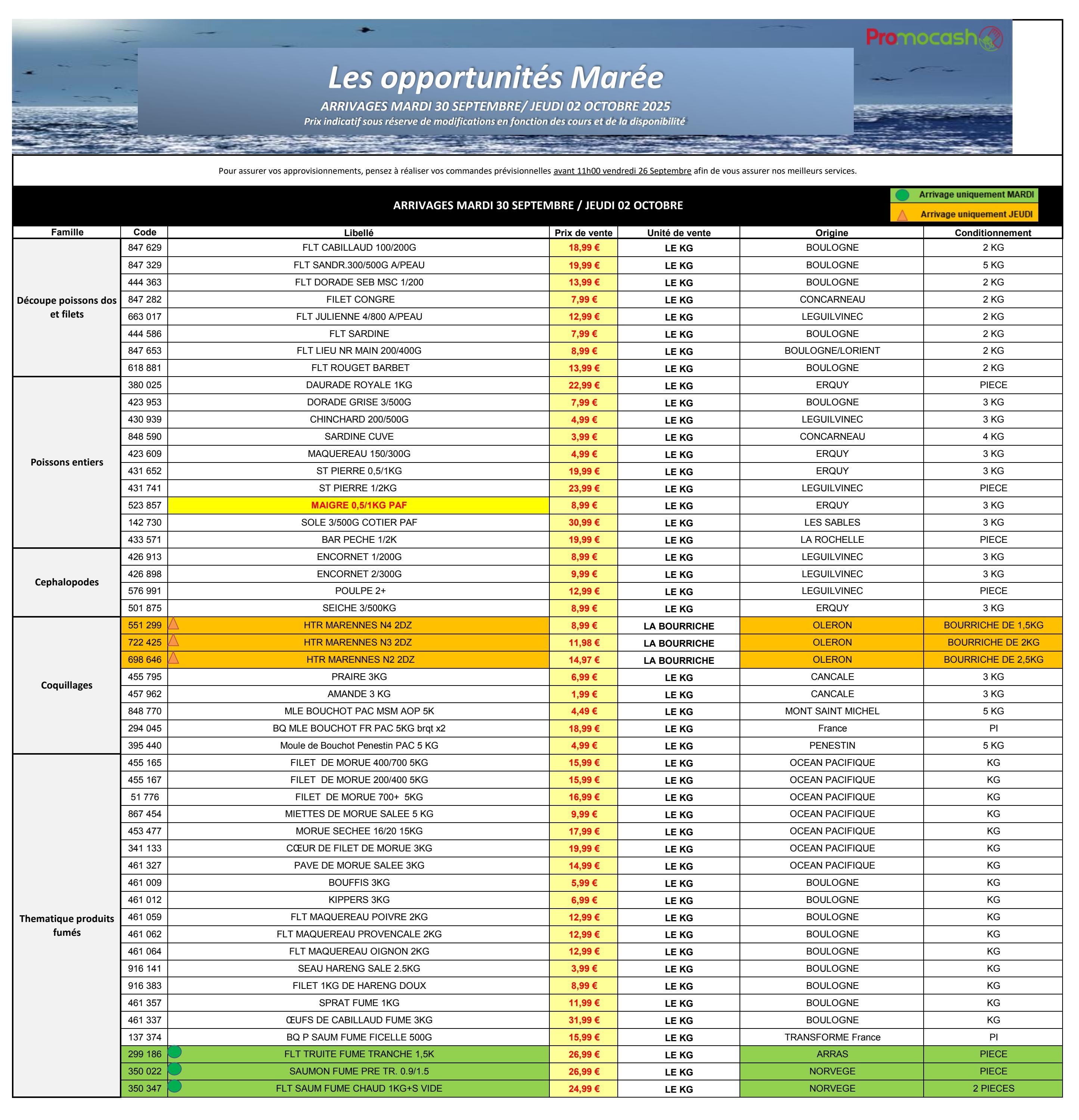
Task: Click green circle beside code 350 347
Action: pyautogui.click(x=175, y=1086)
